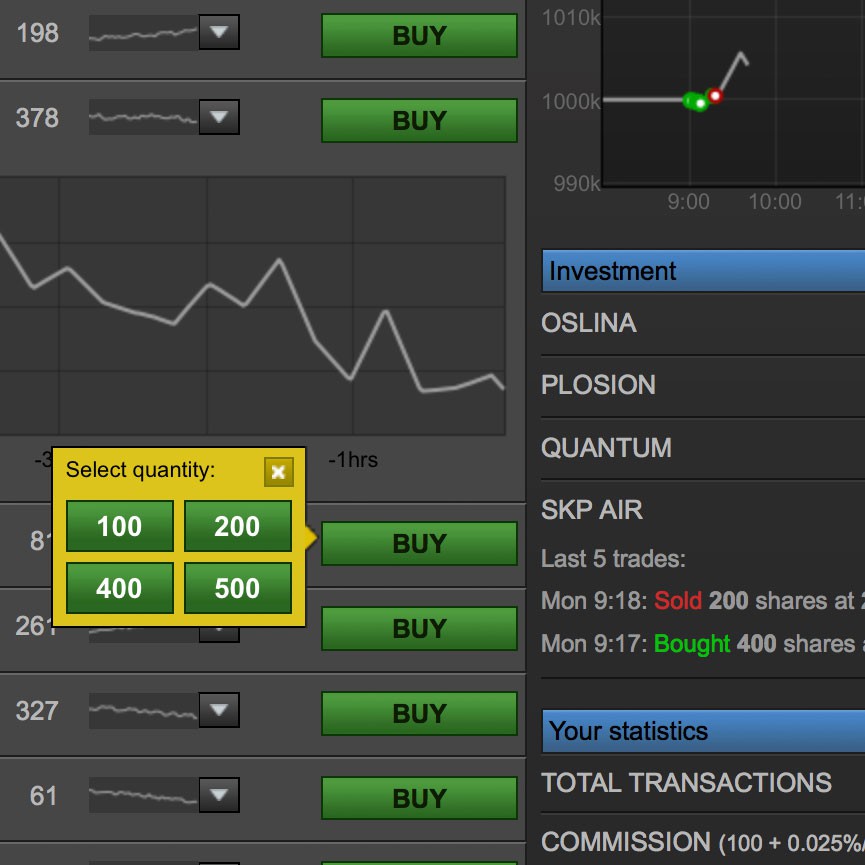
Task: Select quantity 100 shares
Action: [119, 527]
